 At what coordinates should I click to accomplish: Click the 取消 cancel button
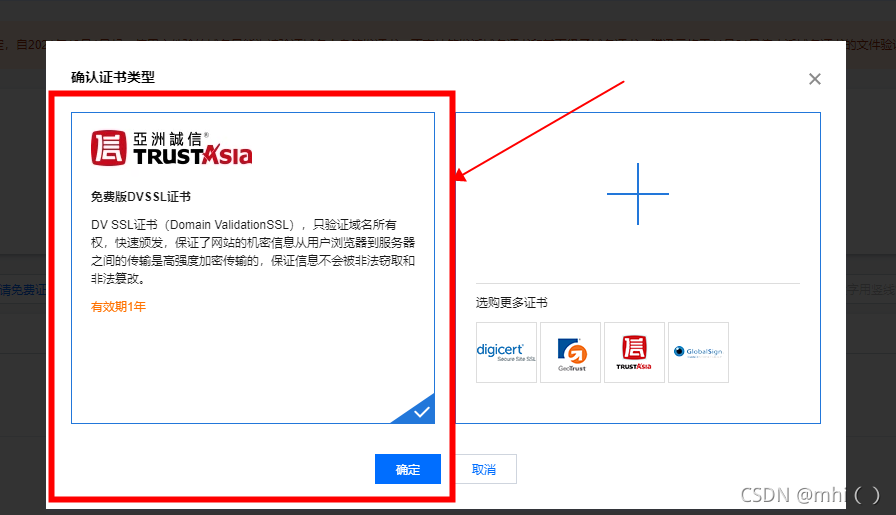point(484,469)
